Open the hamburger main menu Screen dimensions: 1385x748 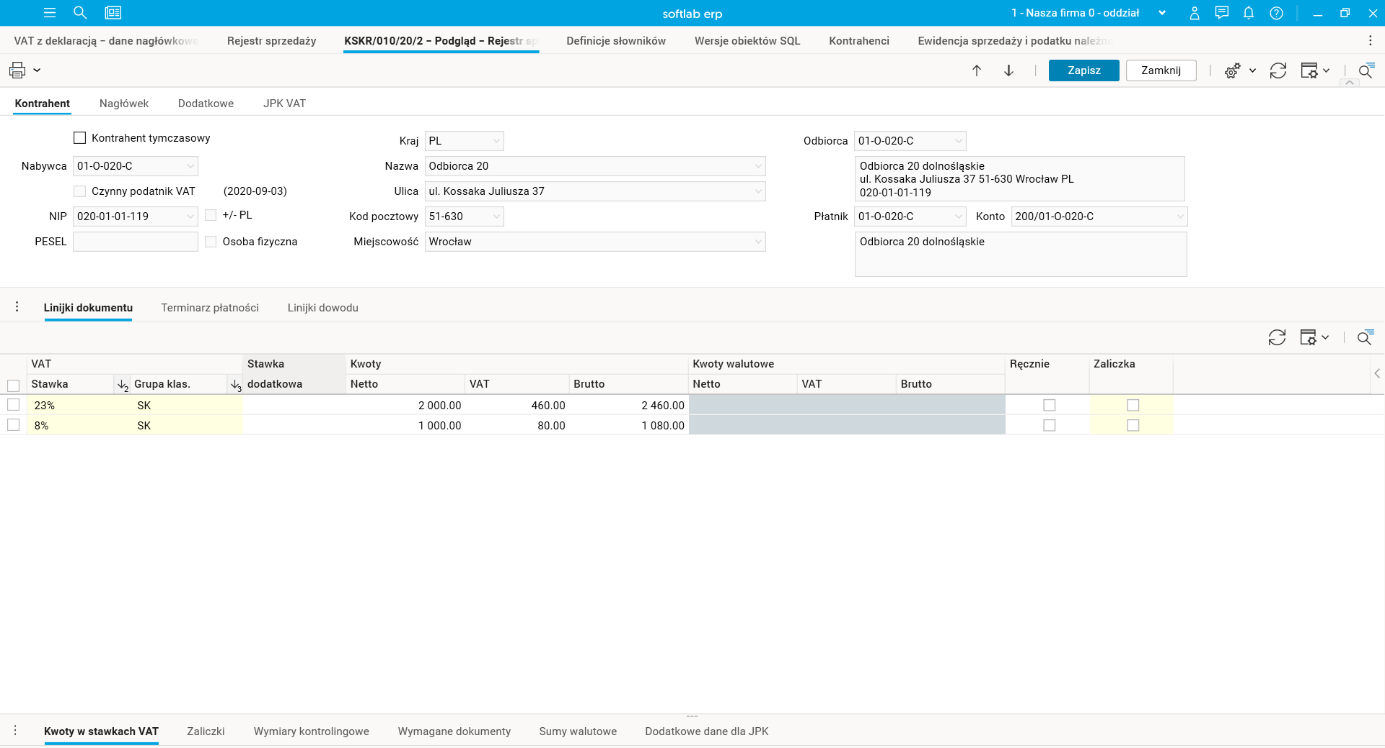point(50,13)
